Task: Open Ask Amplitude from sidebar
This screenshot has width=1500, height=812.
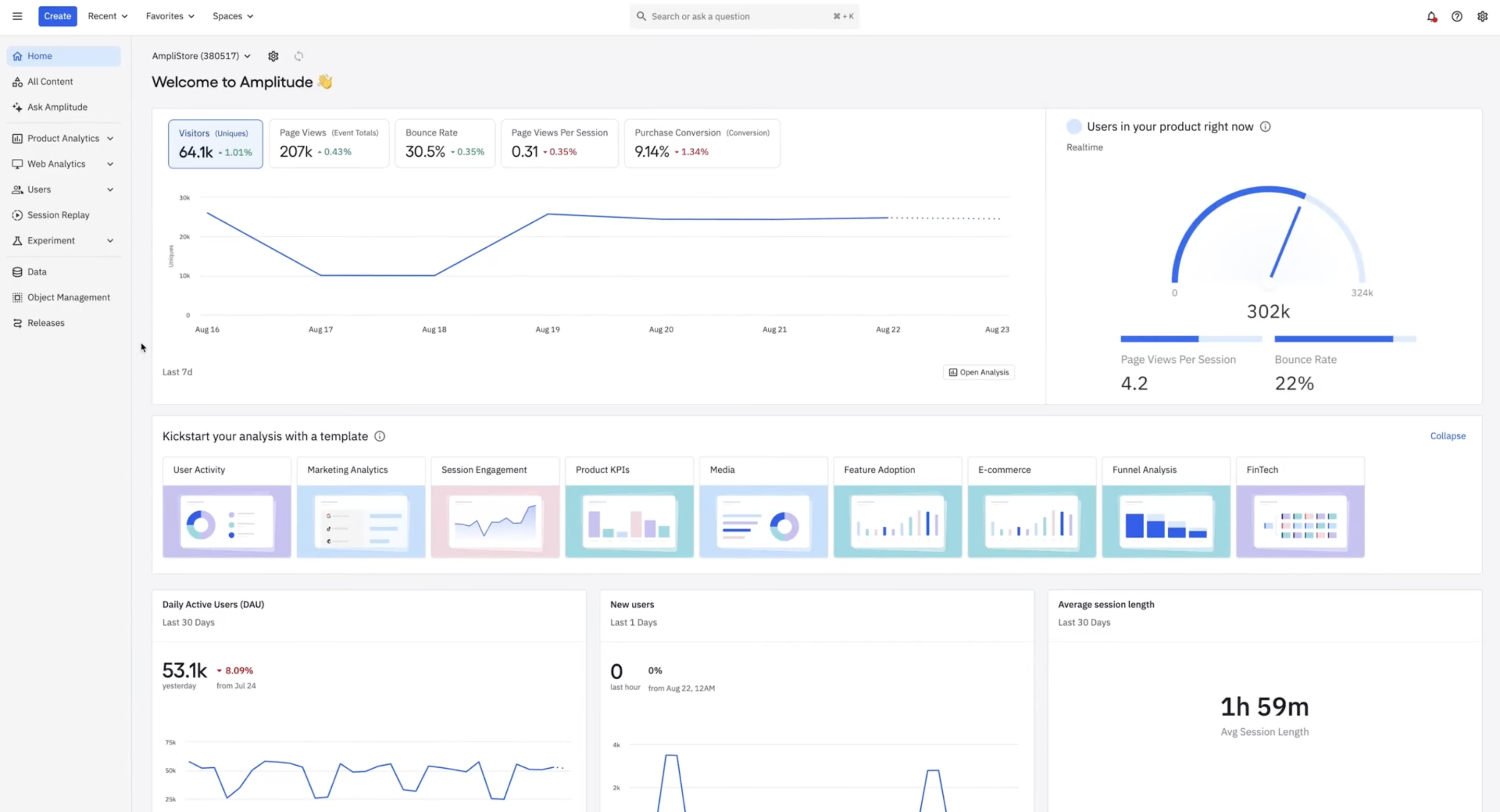Action: [64, 107]
